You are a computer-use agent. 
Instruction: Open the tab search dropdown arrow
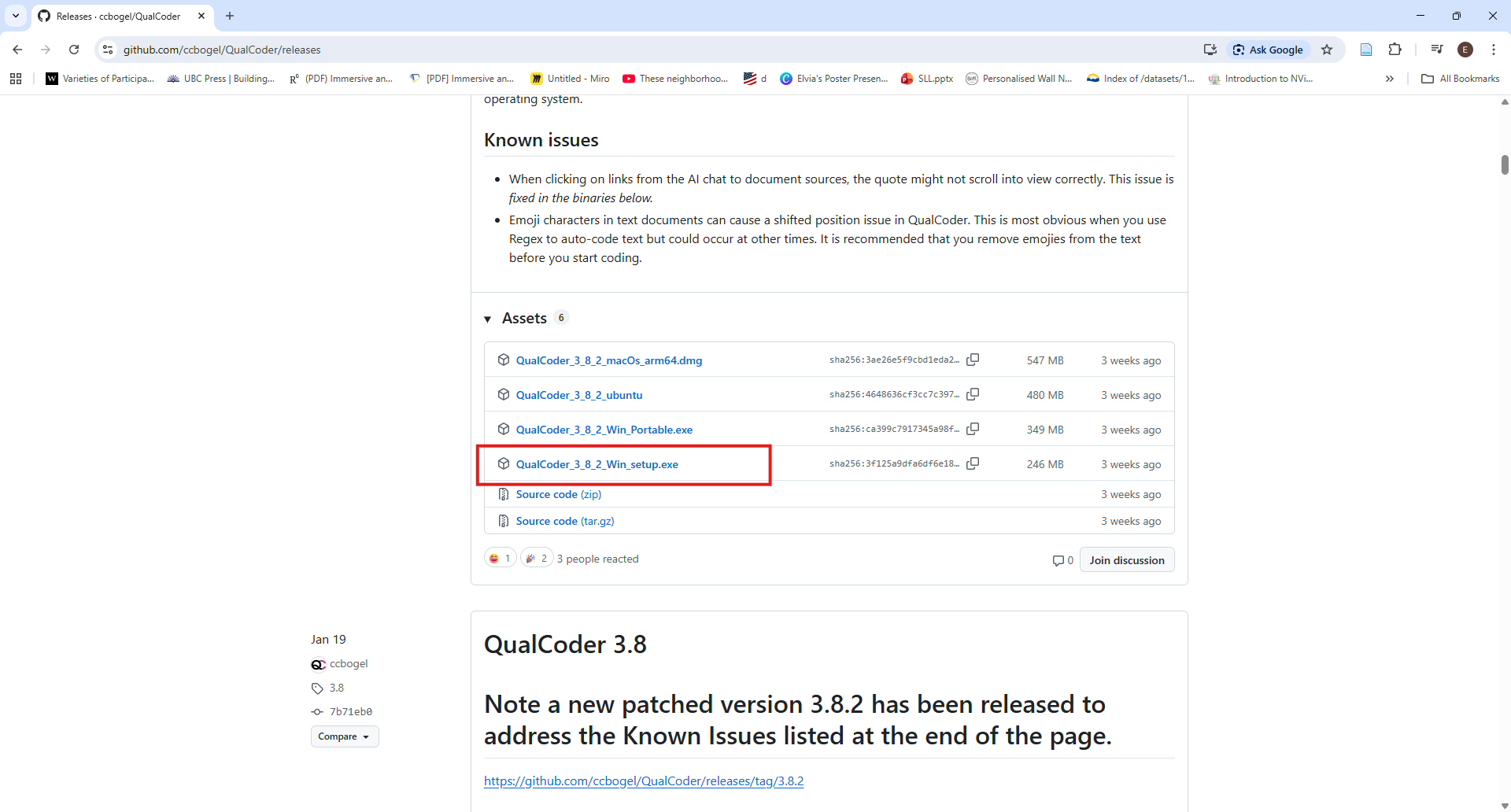click(x=16, y=16)
